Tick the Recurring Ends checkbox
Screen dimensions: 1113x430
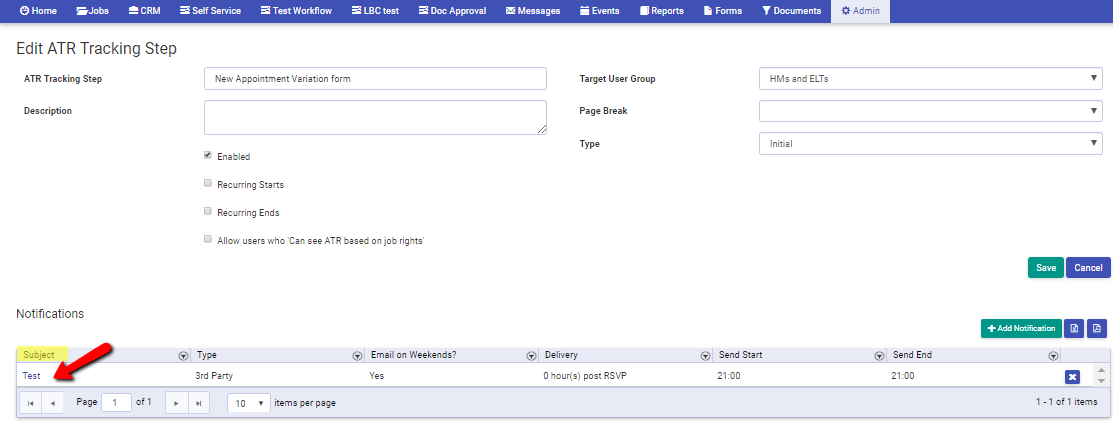pyautogui.click(x=208, y=211)
